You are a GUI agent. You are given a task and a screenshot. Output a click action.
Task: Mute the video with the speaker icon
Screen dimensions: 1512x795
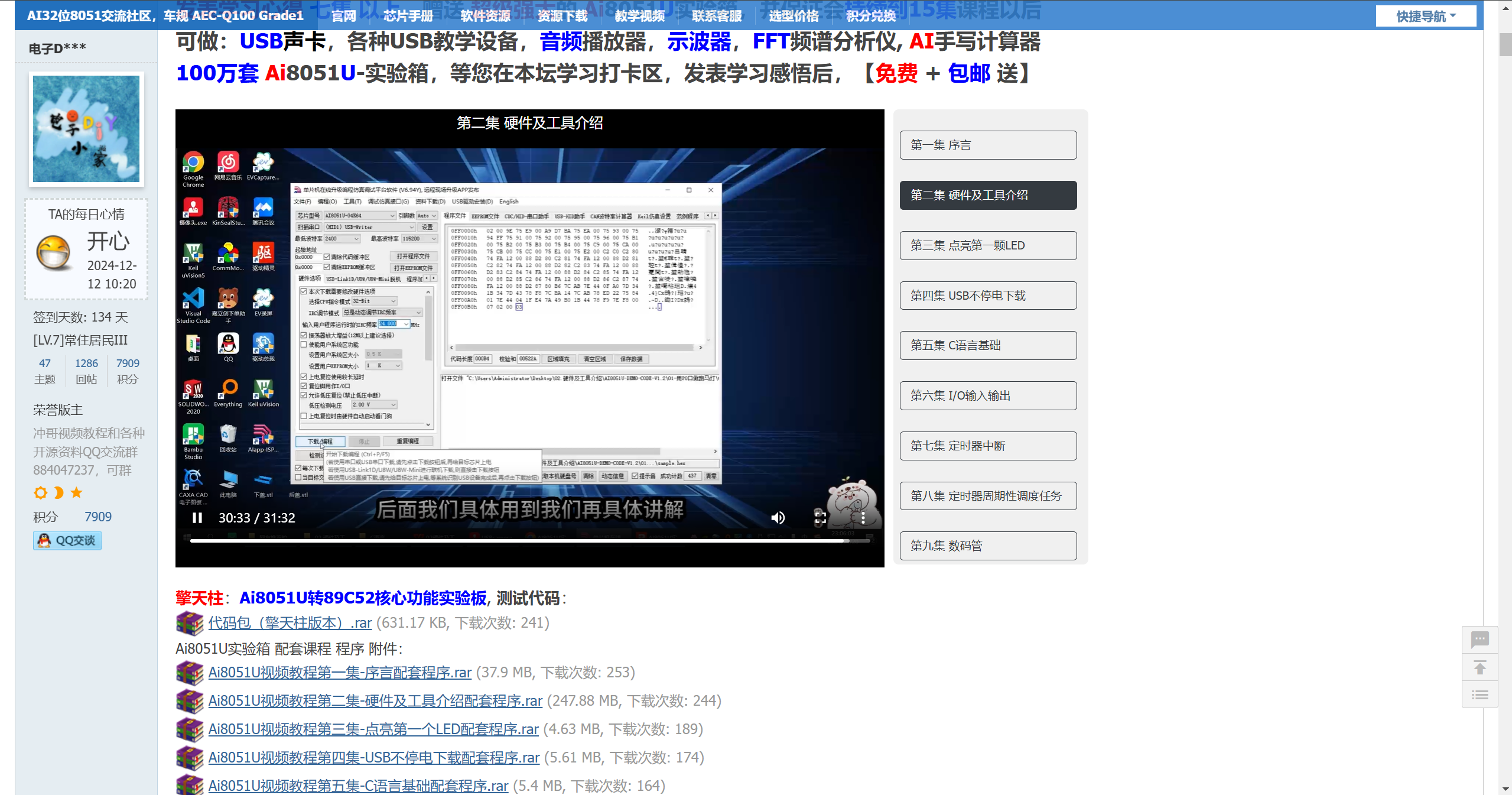point(778,518)
